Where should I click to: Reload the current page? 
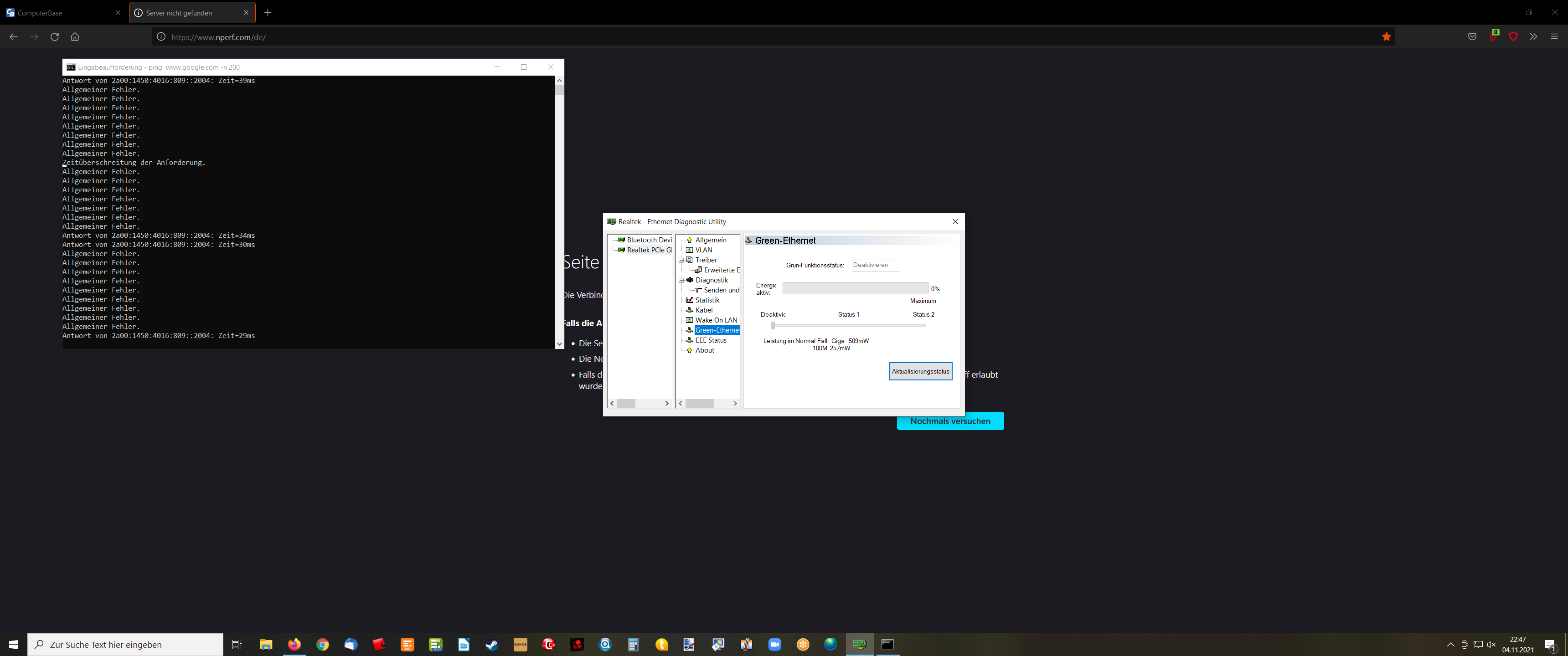55,37
